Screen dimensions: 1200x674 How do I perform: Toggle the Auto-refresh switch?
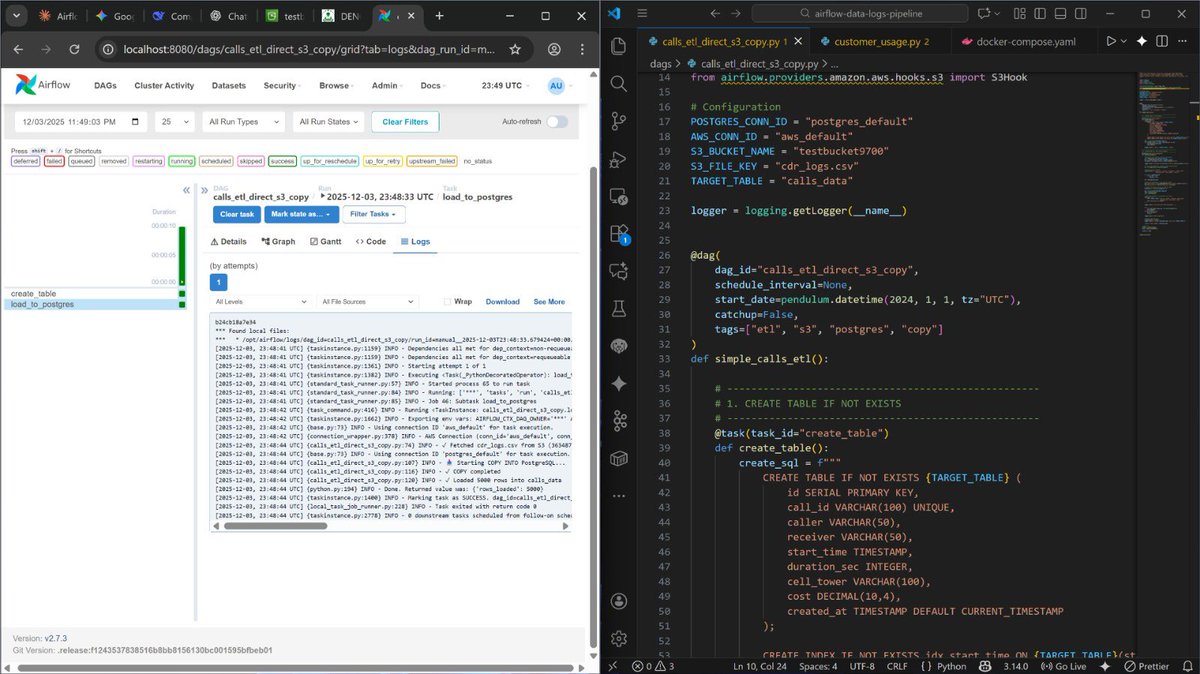(556, 120)
